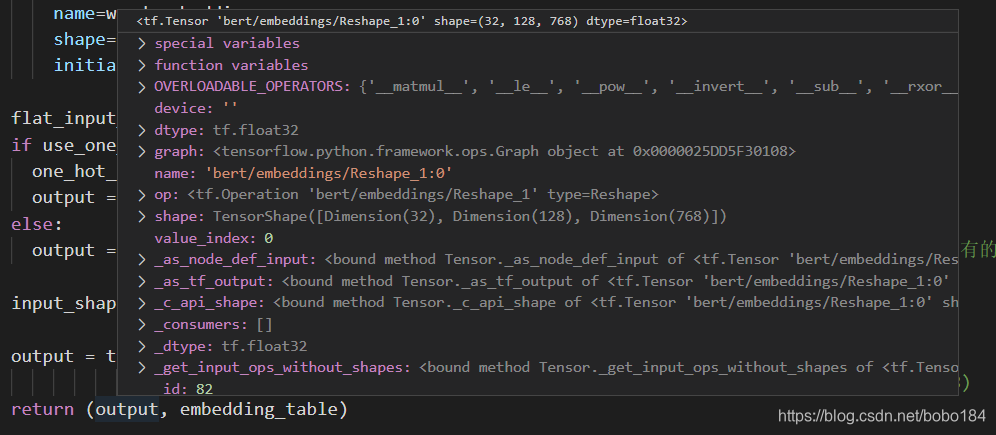Click 'embedding_table' in the return statement

click(x=259, y=410)
